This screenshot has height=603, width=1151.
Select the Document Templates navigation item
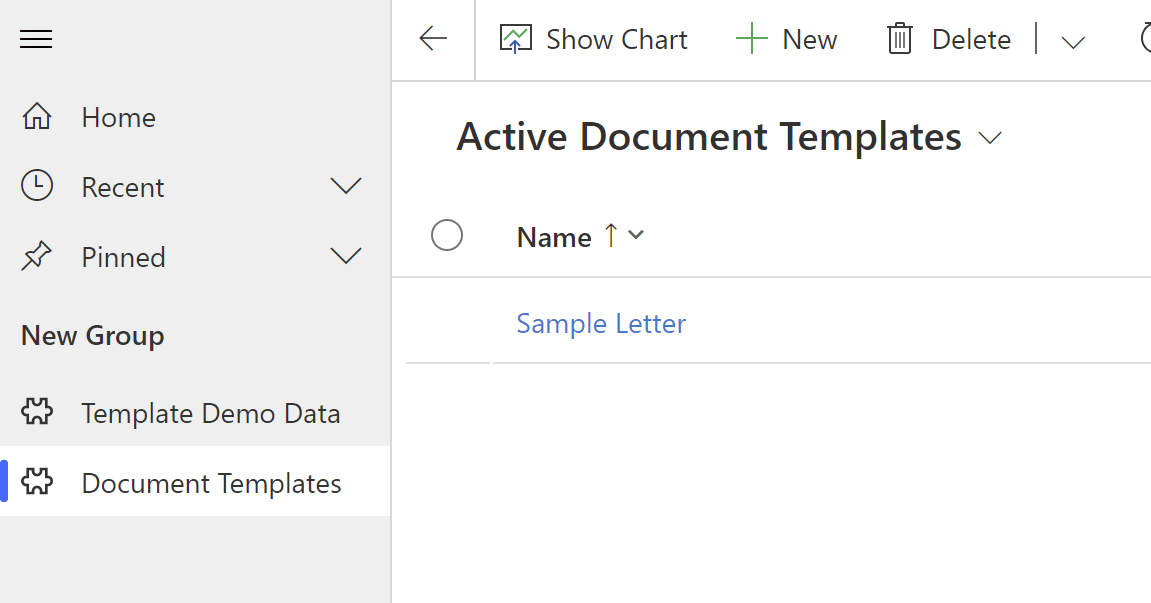(x=211, y=483)
